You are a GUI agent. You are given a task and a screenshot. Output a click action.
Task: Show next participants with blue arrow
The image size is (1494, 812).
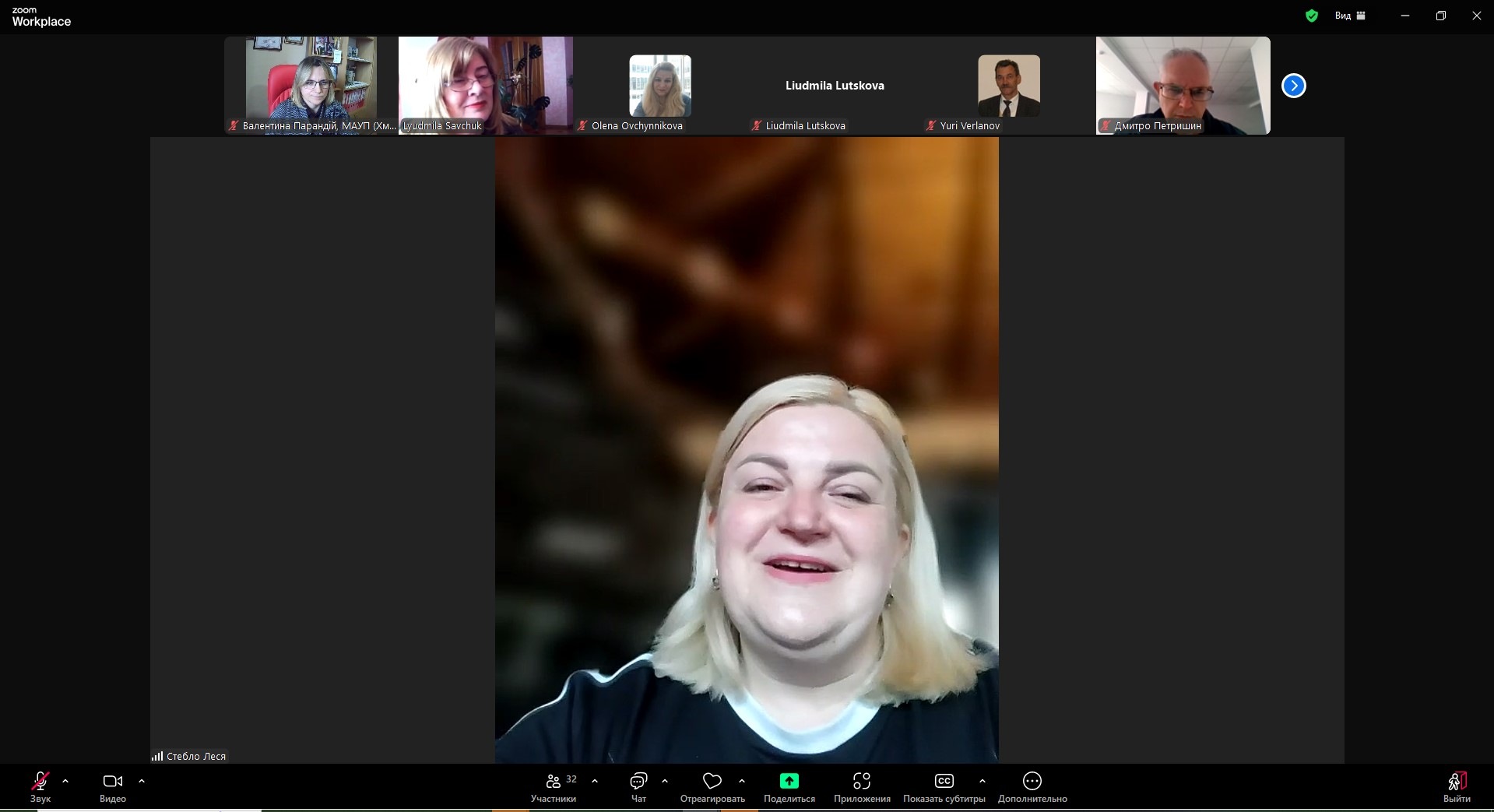(1294, 86)
